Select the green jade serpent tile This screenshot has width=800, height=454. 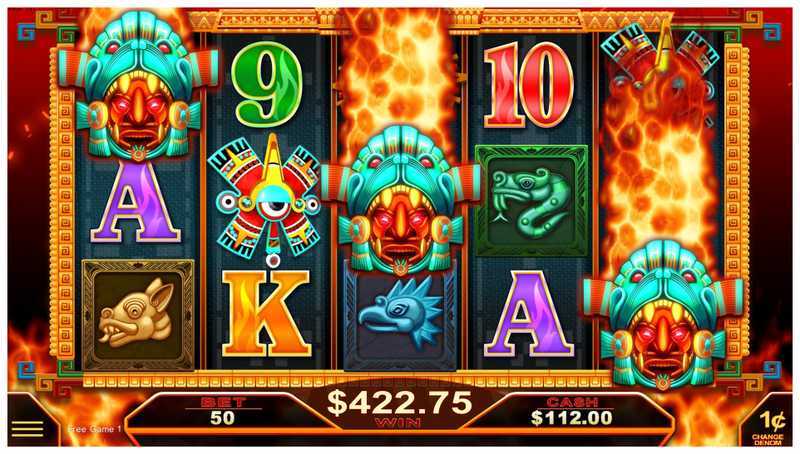pos(531,201)
